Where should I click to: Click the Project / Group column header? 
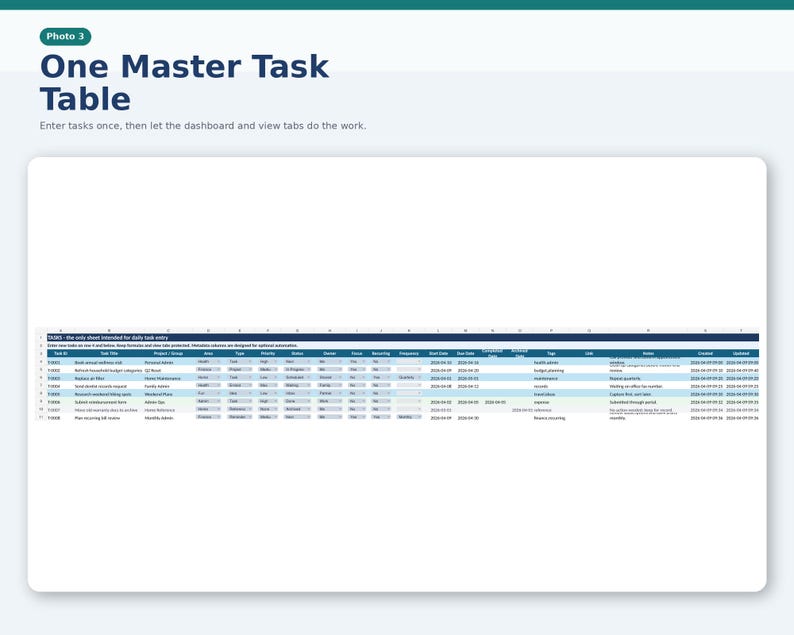pos(169,353)
